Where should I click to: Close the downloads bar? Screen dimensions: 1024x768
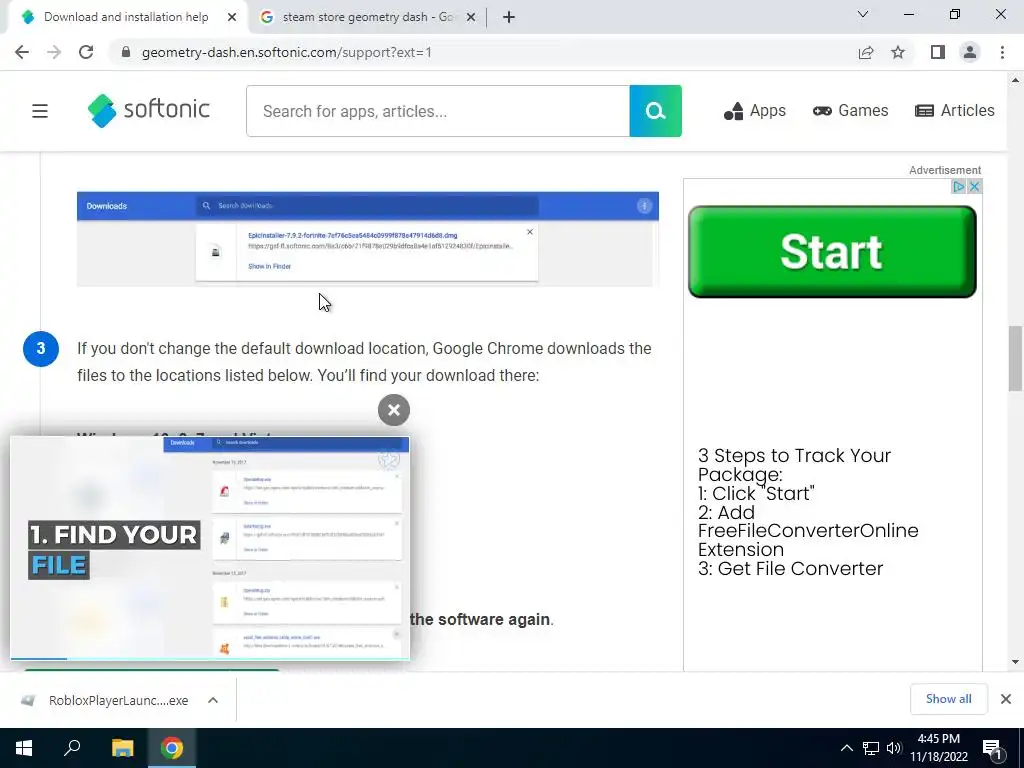pos(1006,699)
